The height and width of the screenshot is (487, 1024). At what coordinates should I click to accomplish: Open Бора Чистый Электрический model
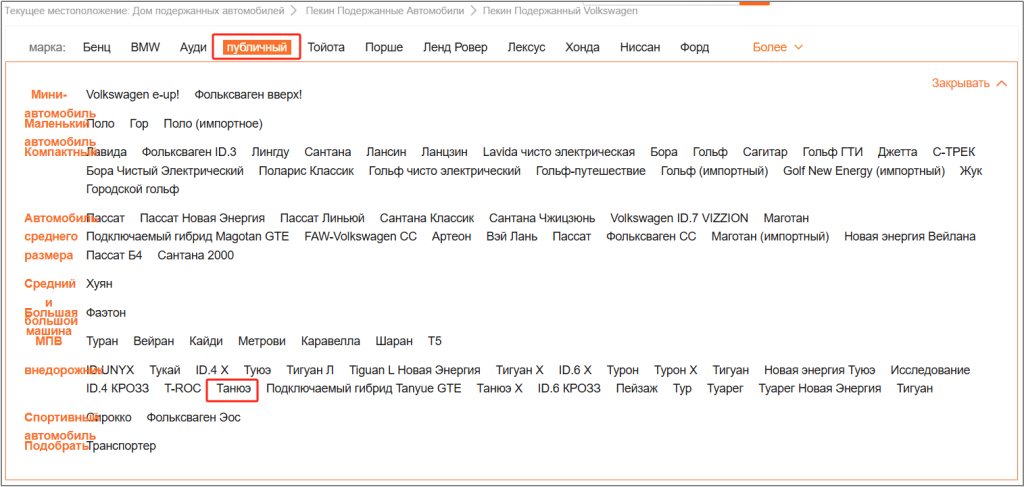click(165, 171)
